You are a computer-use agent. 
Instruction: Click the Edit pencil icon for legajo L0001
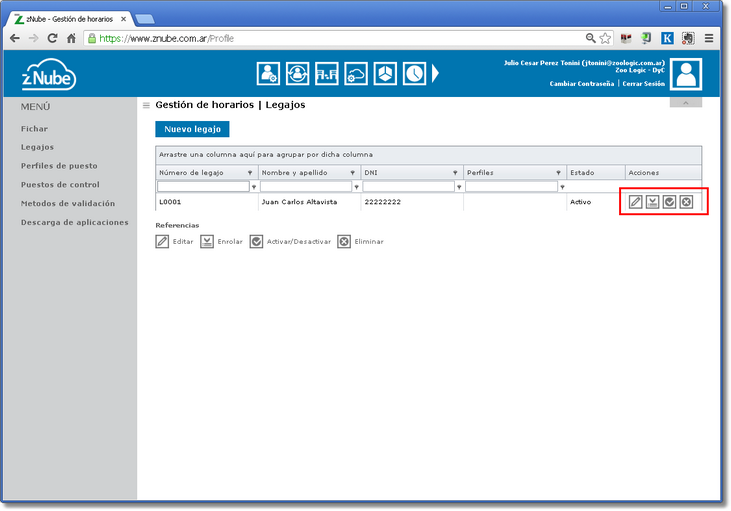tap(635, 202)
